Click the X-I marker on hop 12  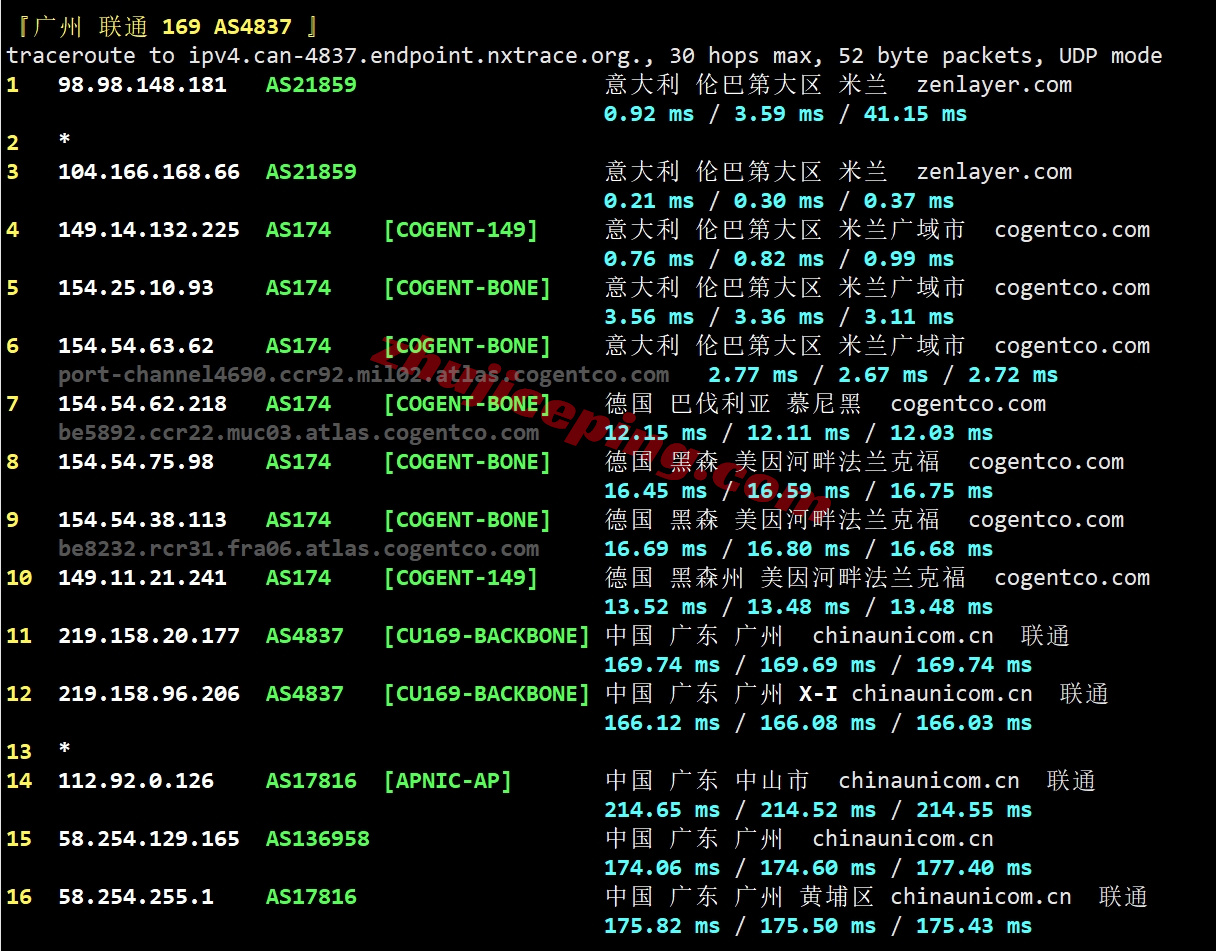point(818,694)
